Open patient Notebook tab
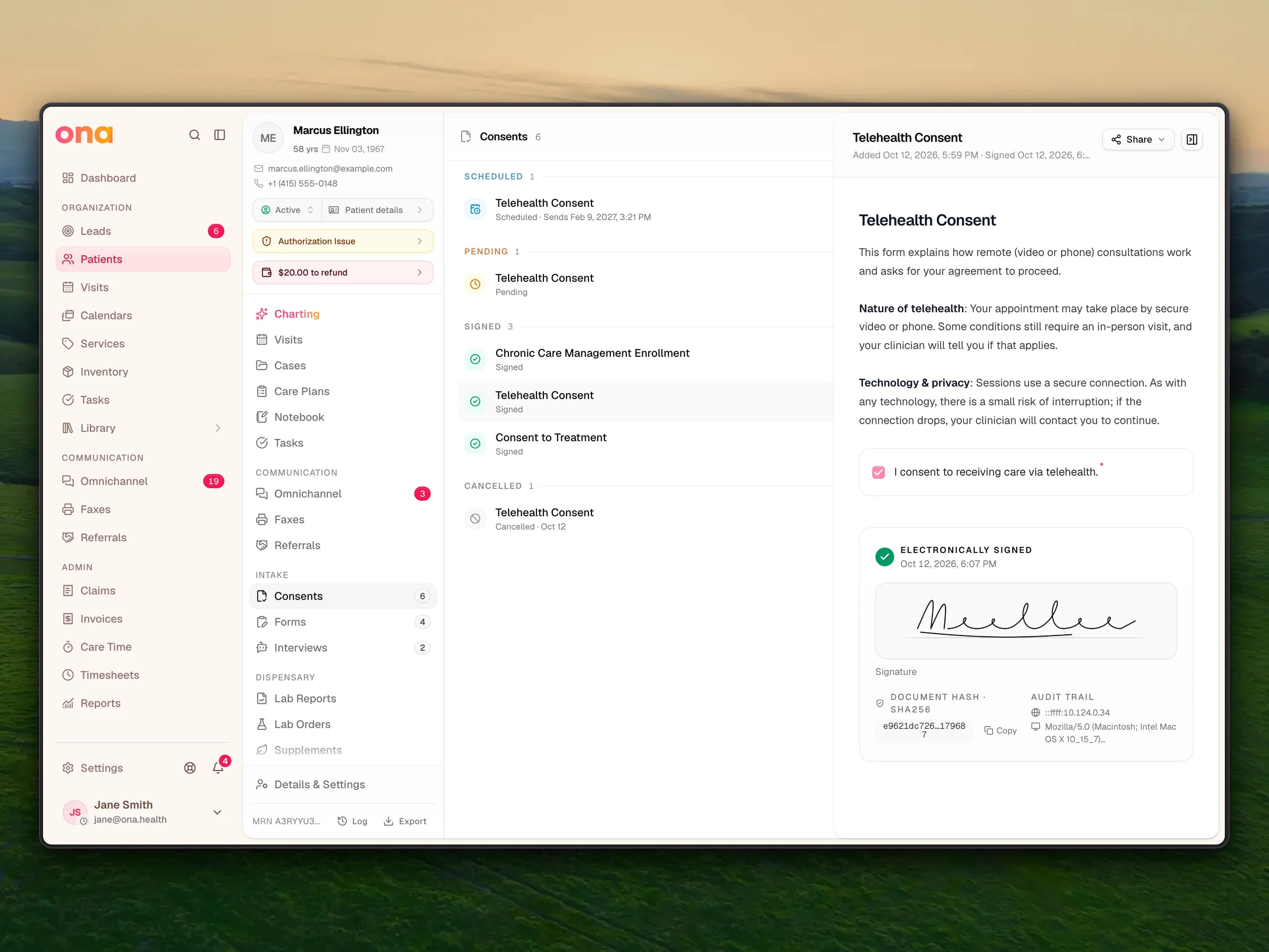Viewport: 1269px width, 952px height. click(x=343, y=417)
